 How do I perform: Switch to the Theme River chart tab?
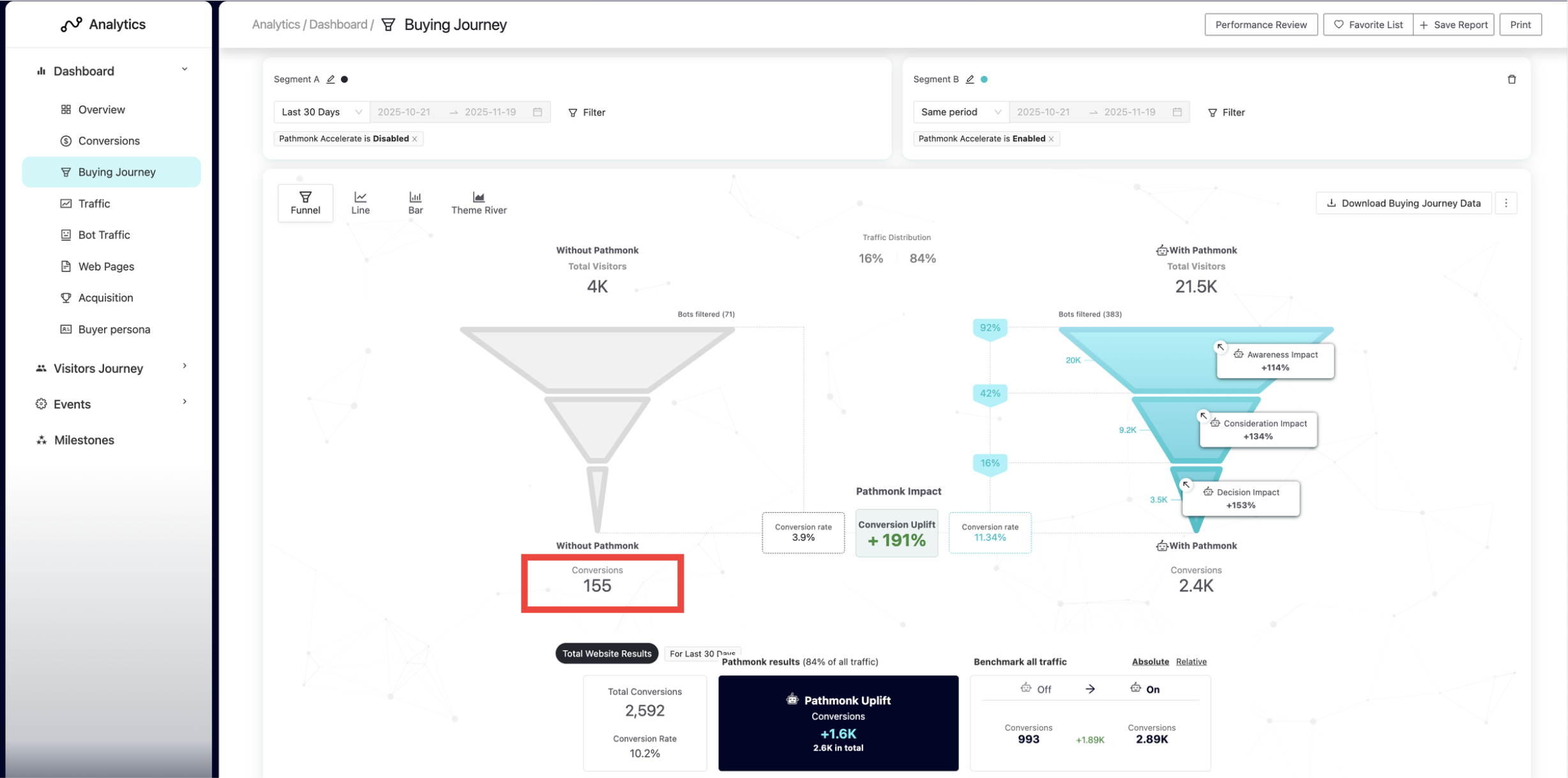click(478, 202)
